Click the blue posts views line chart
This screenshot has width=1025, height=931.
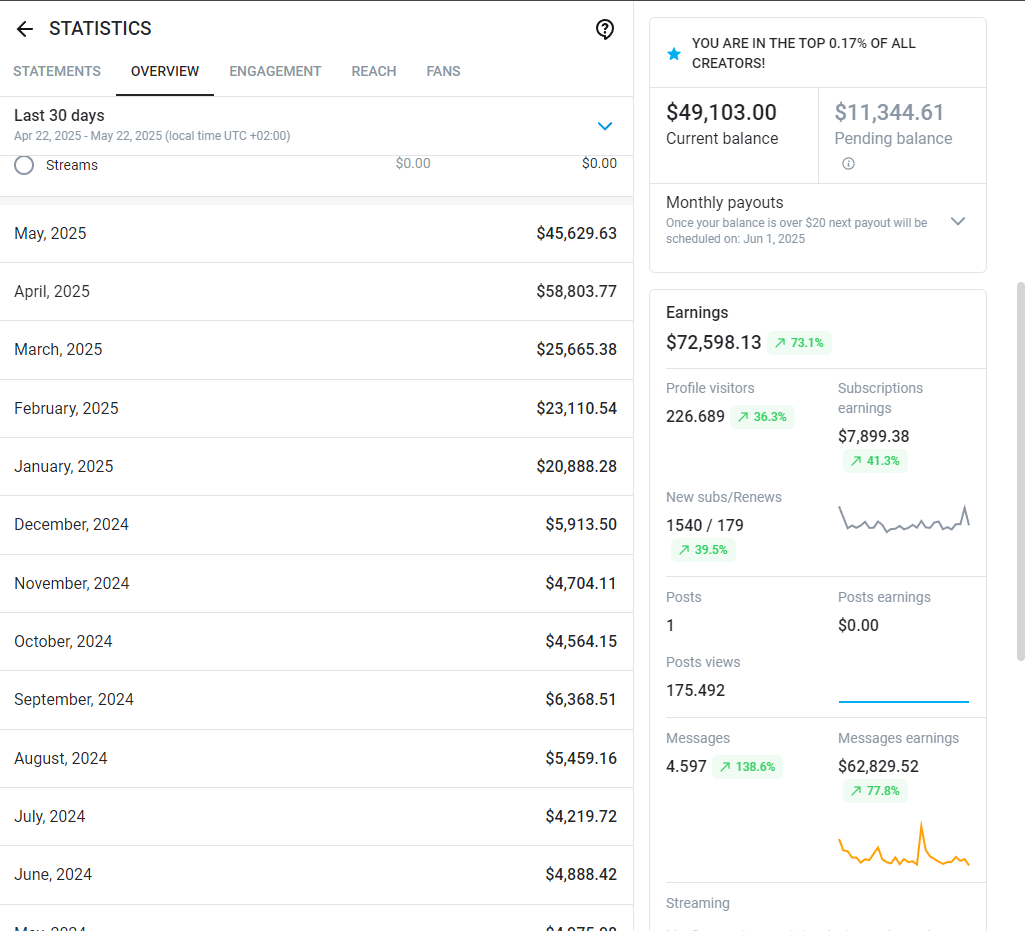[x=904, y=701]
